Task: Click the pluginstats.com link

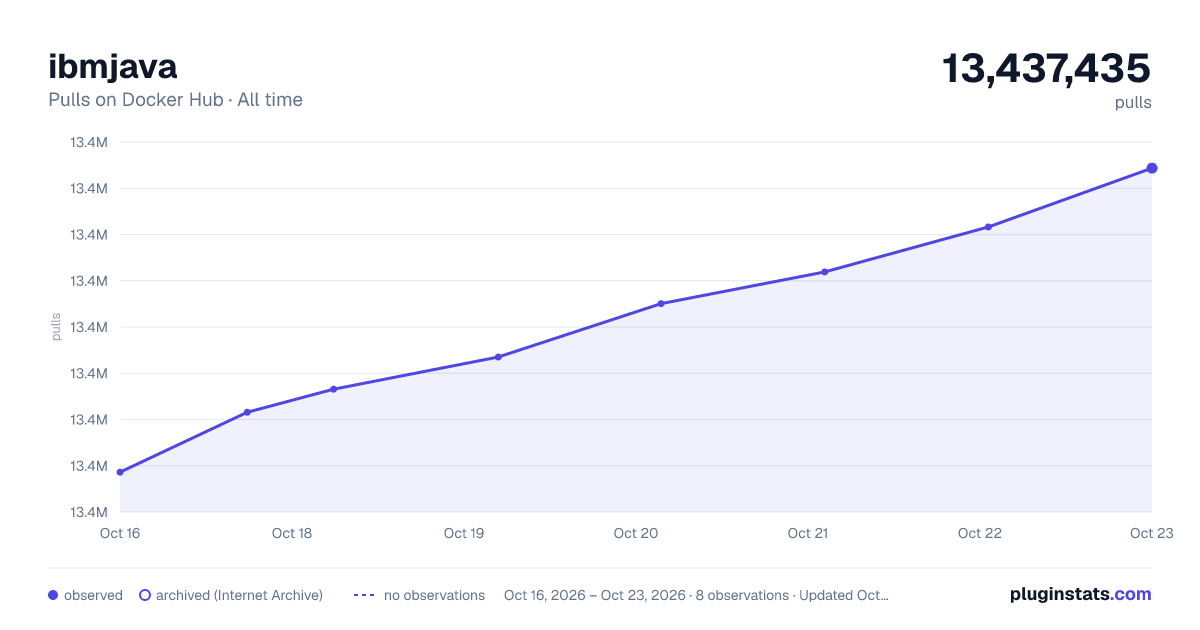Action: coord(1080,594)
